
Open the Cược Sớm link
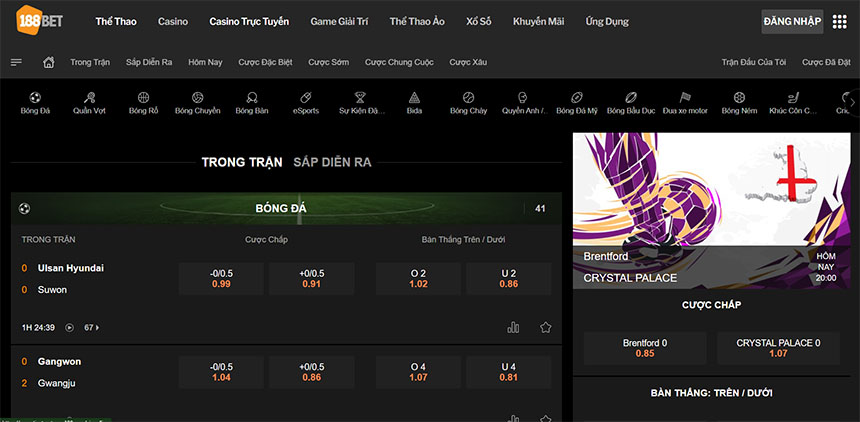328,62
